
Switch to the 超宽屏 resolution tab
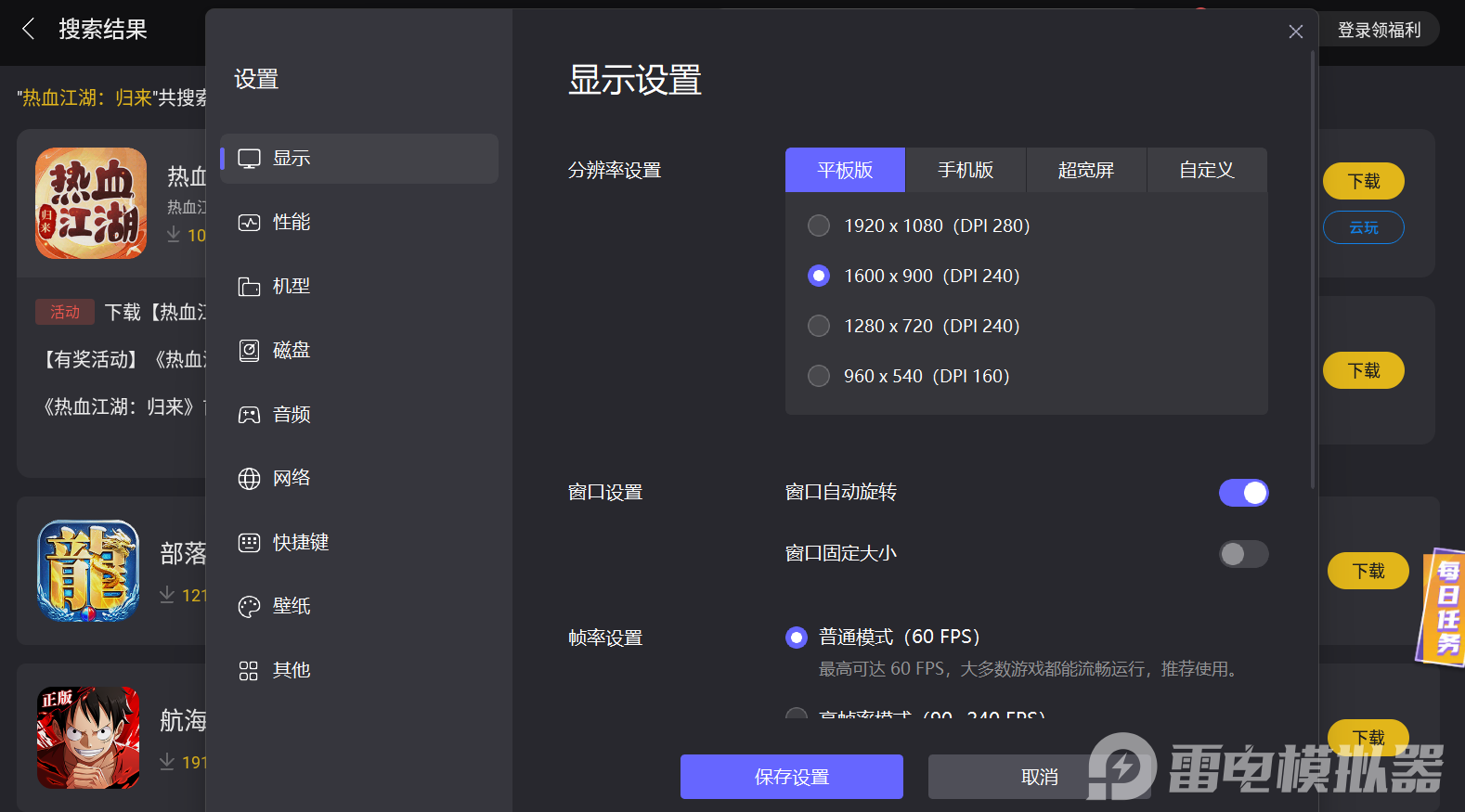click(x=1086, y=170)
